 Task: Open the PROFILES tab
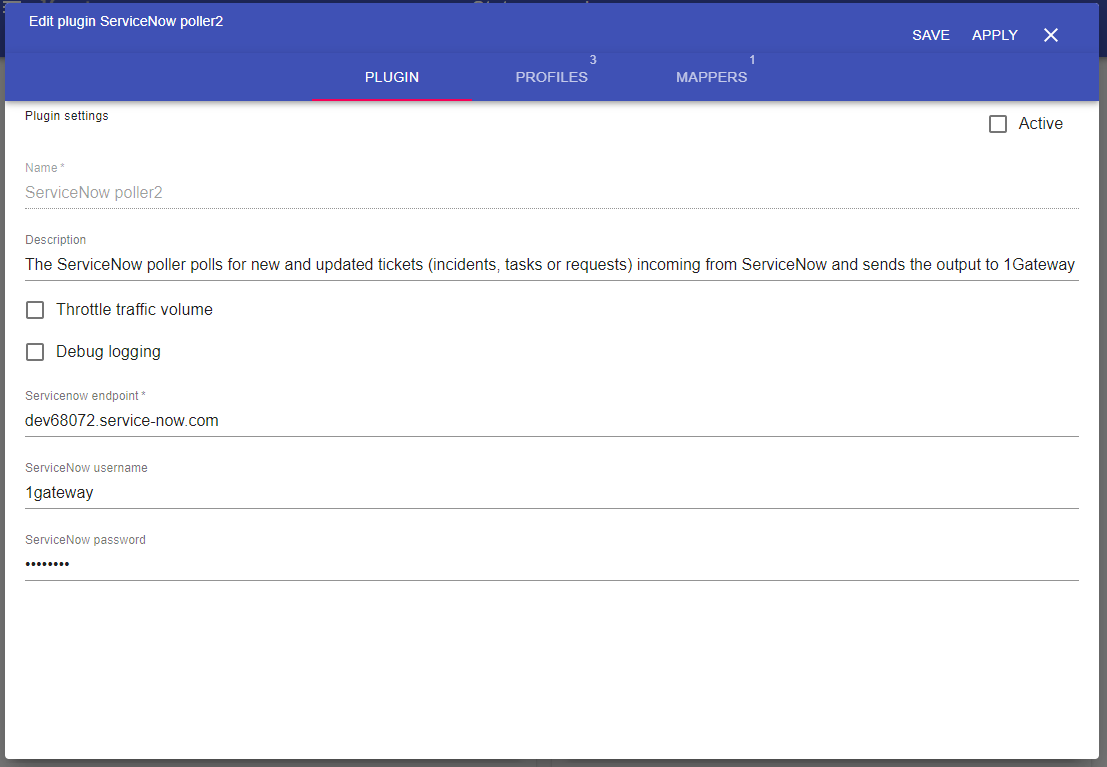(551, 77)
